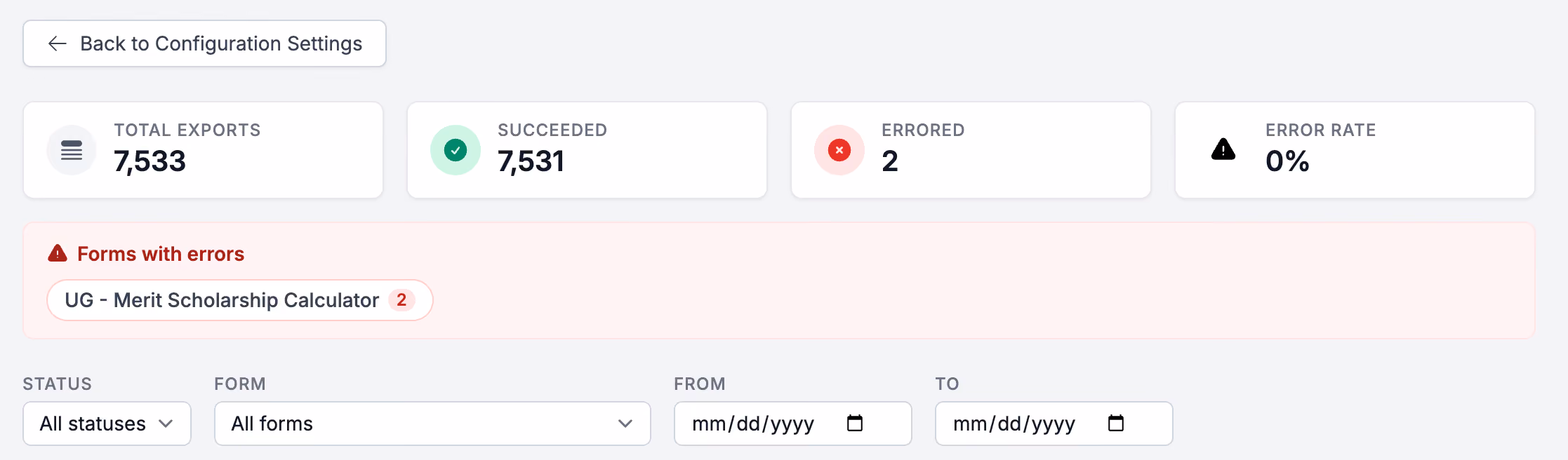Click the red Errored X icon
1568x460 pixels.
click(x=839, y=150)
